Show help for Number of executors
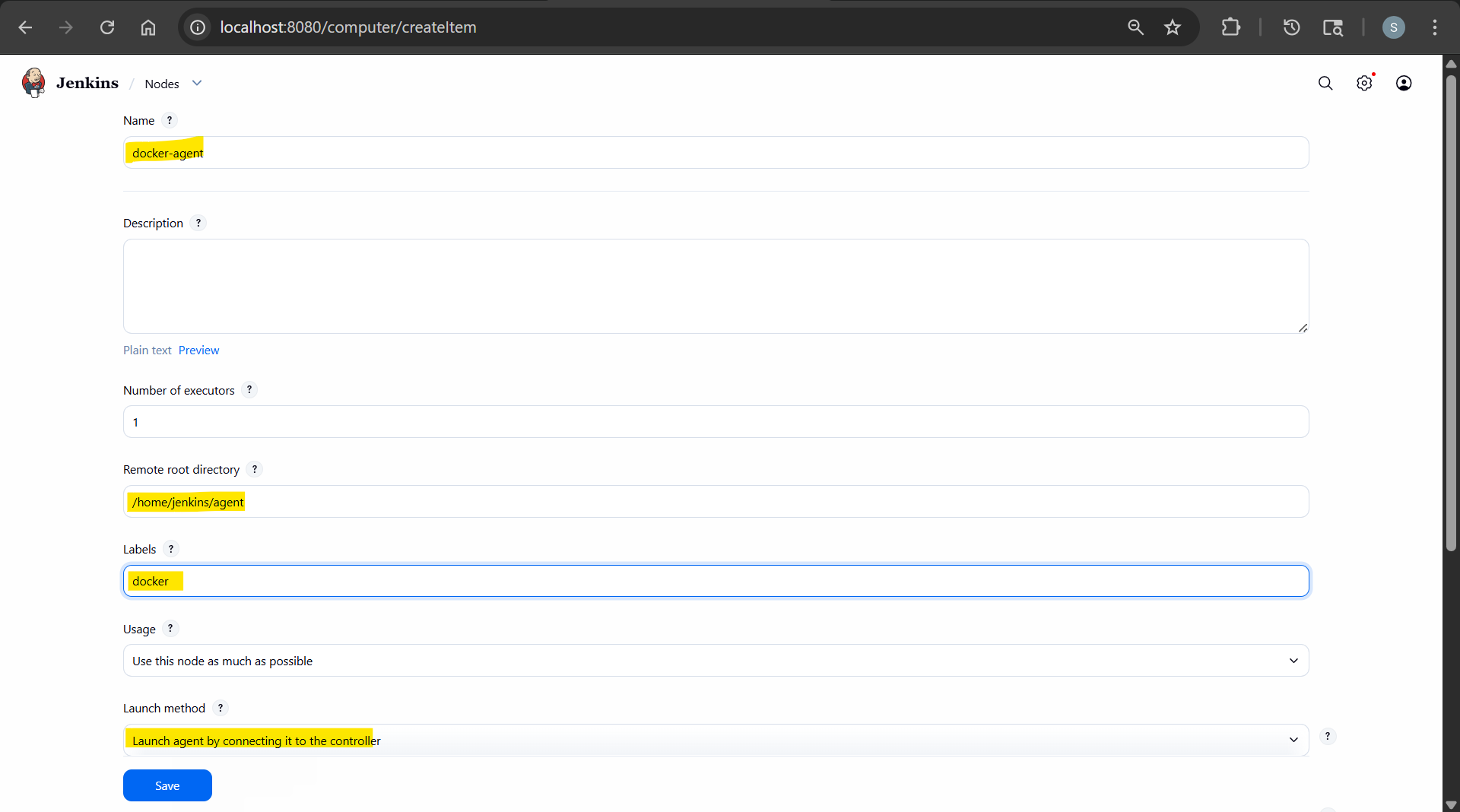Screen dimensions: 1460x812 tap(249, 390)
